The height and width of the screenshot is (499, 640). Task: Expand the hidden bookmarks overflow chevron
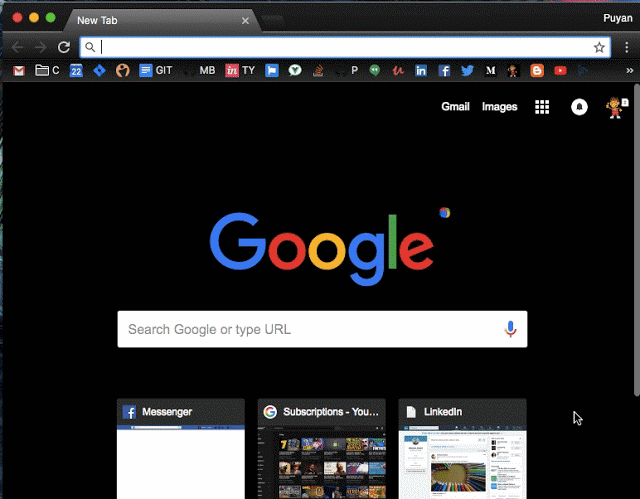(x=629, y=71)
